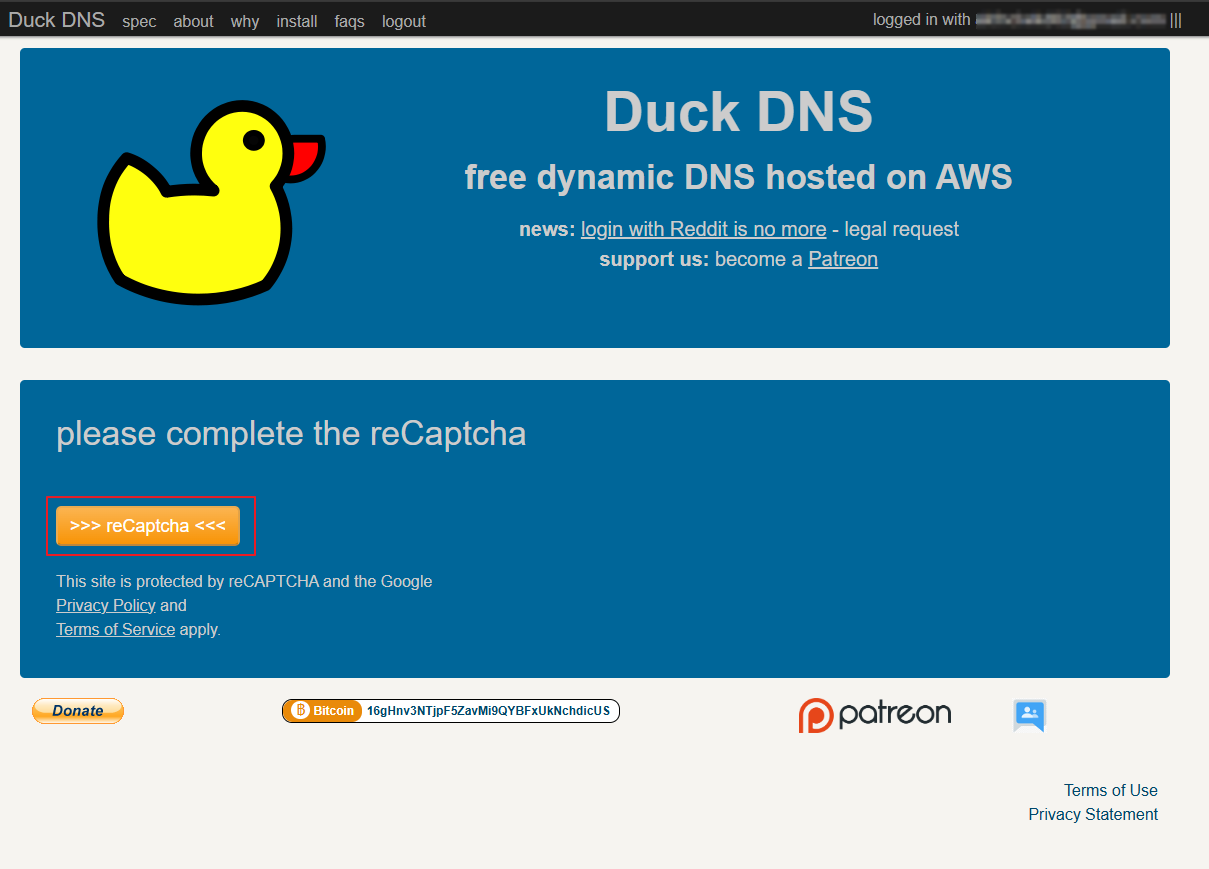1209x869 pixels.
Task: Open 'login with Reddit is no more' news link
Action: [x=703, y=229]
